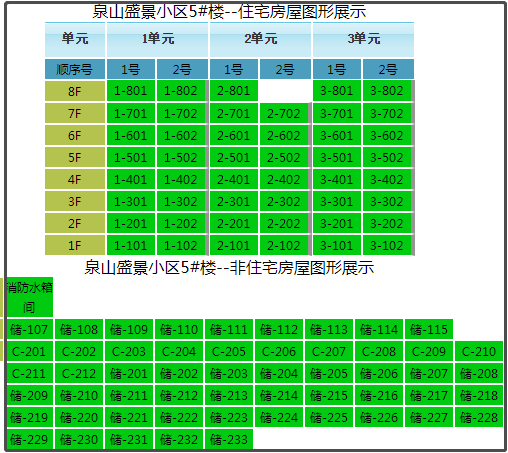Viewport: 508px width, 453px height.
Task: Select the 消防水箱间 cell
Action: pyautogui.click(x=29, y=297)
